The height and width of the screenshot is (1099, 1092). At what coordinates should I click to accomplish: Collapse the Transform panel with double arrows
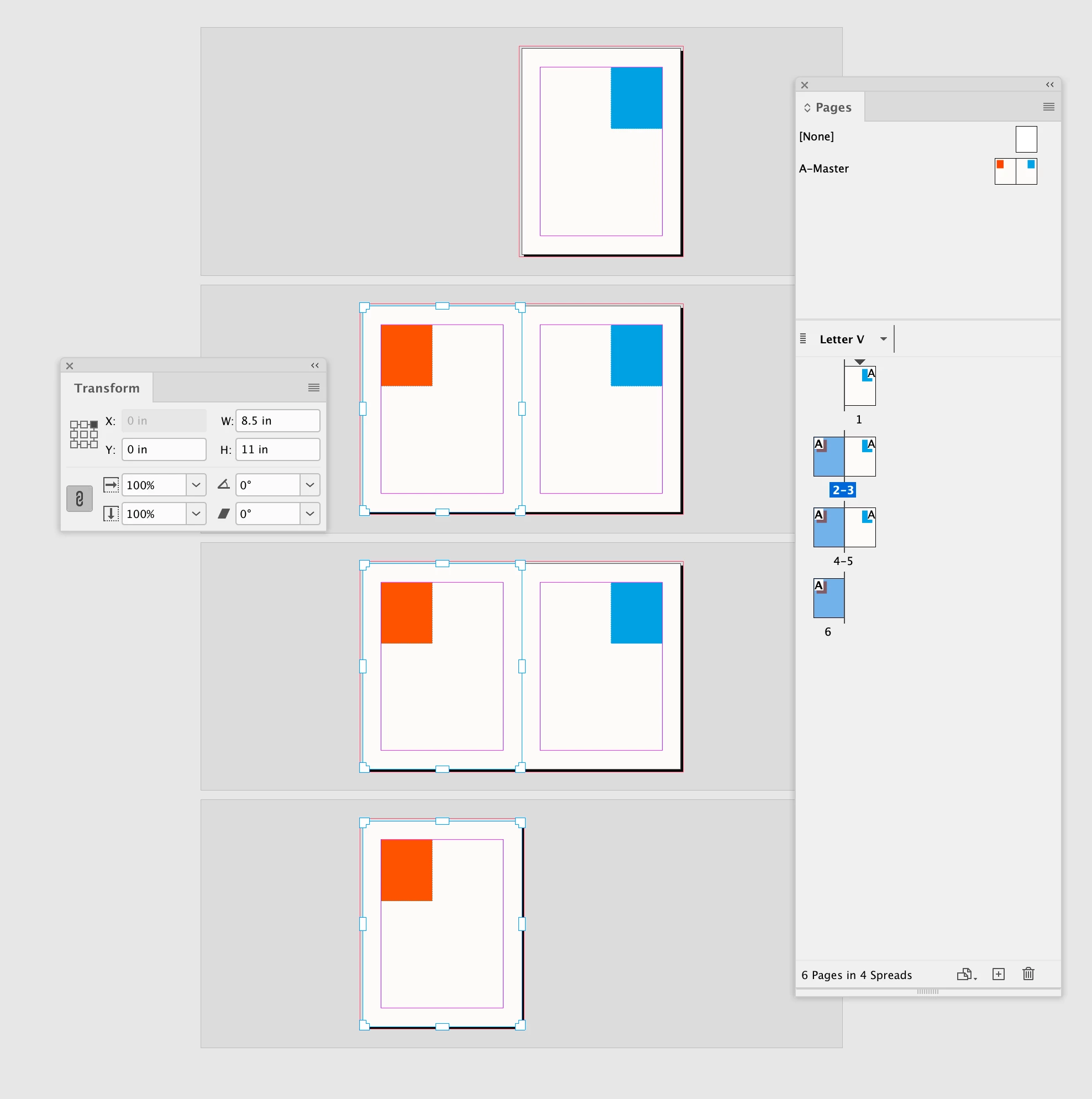tap(314, 365)
